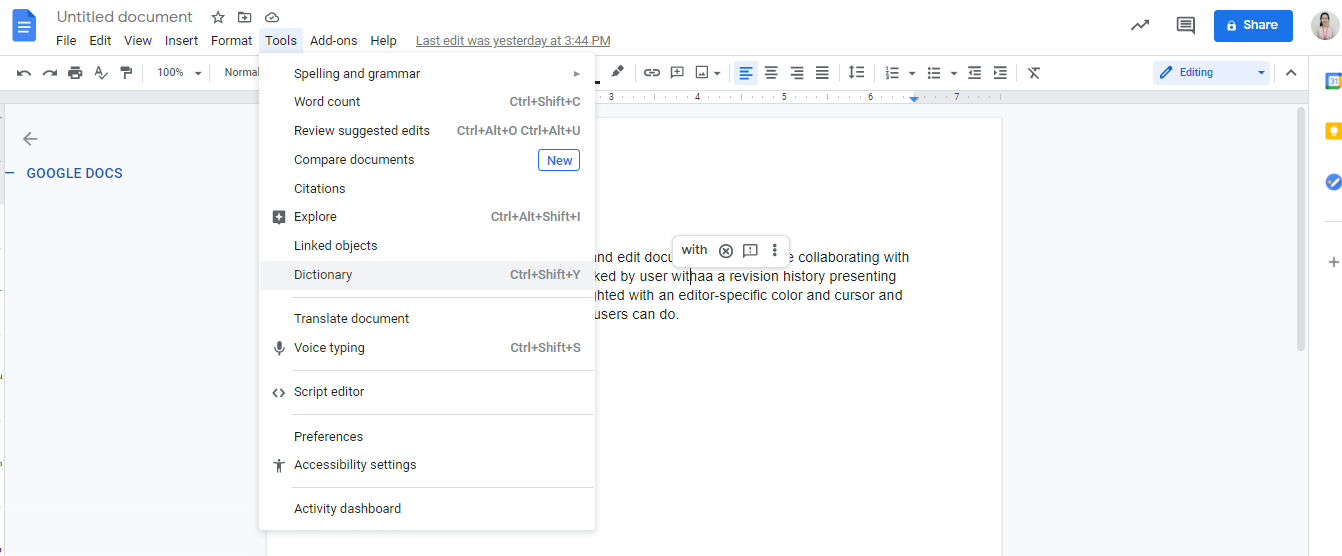
Task: Expand the bulleted list dropdown arrow
Action: click(x=954, y=73)
